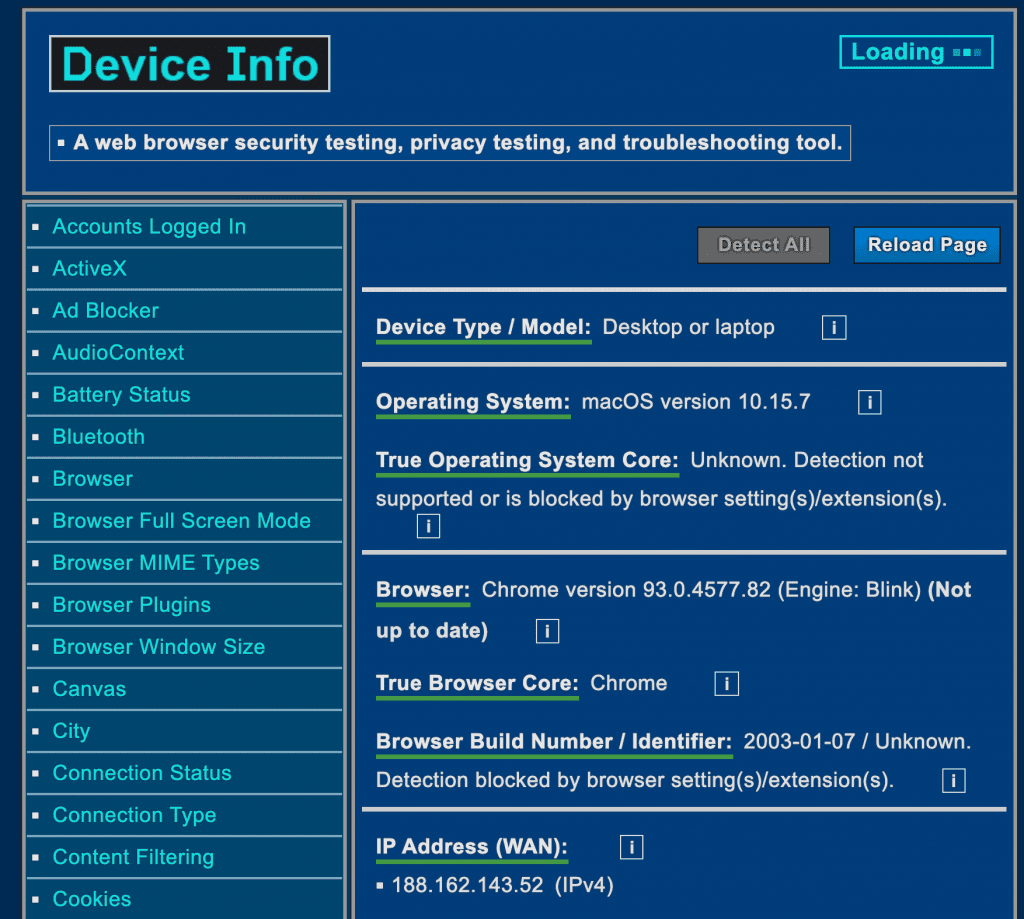Click the Loading indicator box
The image size is (1024, 919).
(916, 52)
